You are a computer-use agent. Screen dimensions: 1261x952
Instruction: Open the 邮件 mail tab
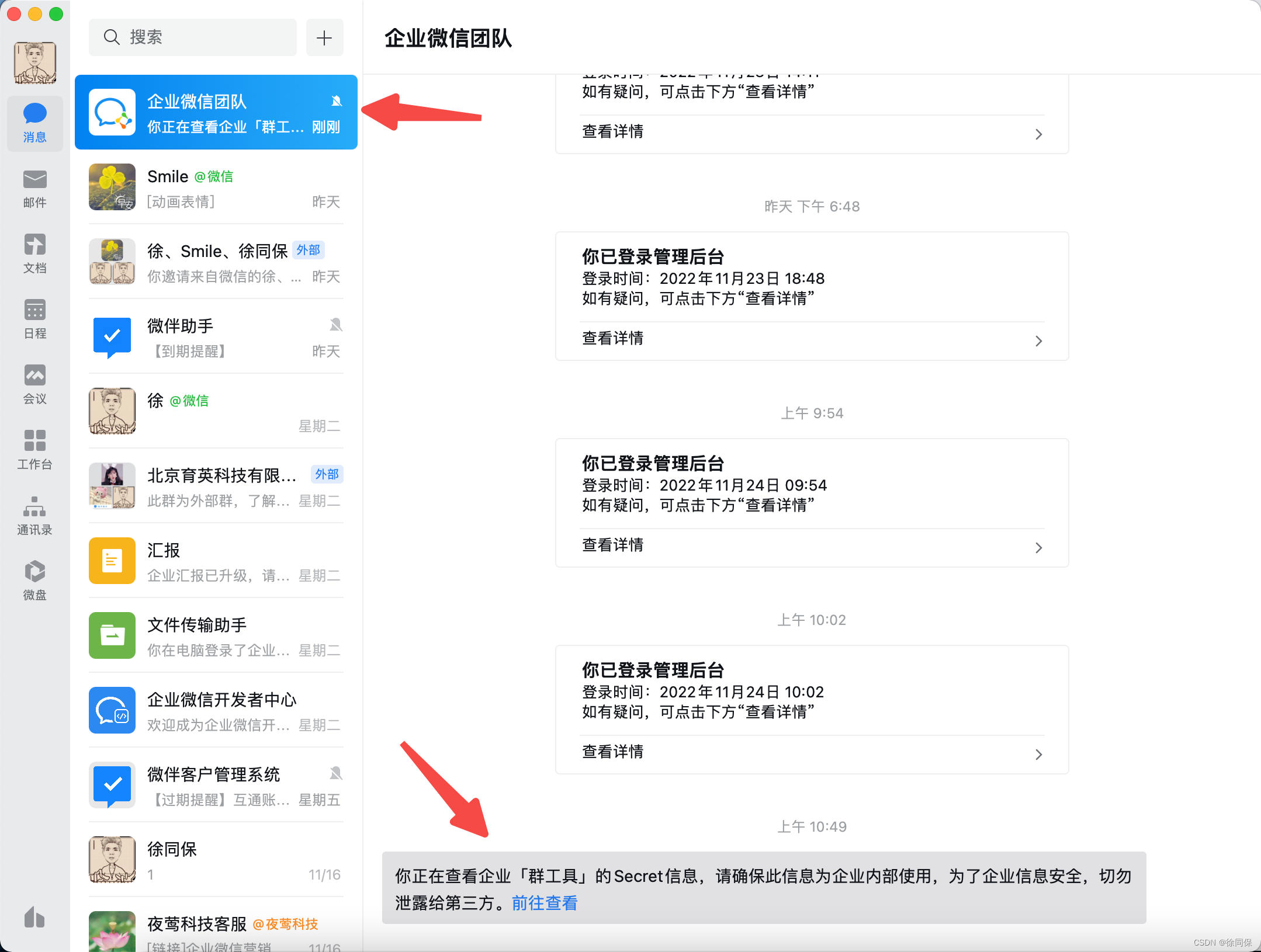35,189
